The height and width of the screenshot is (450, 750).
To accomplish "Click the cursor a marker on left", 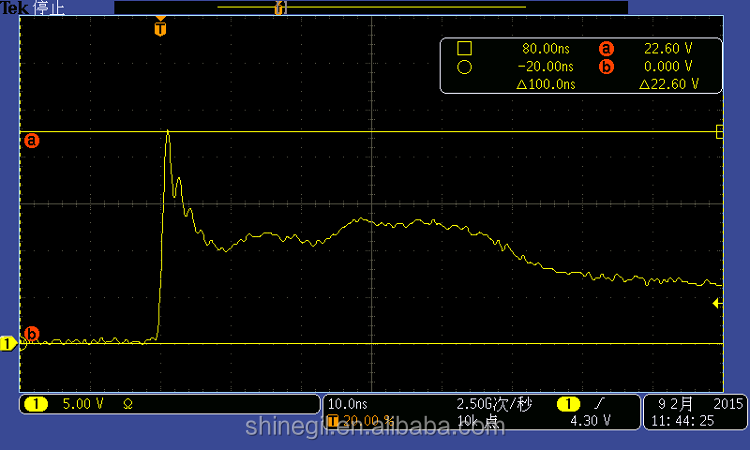I will point(32,141).
